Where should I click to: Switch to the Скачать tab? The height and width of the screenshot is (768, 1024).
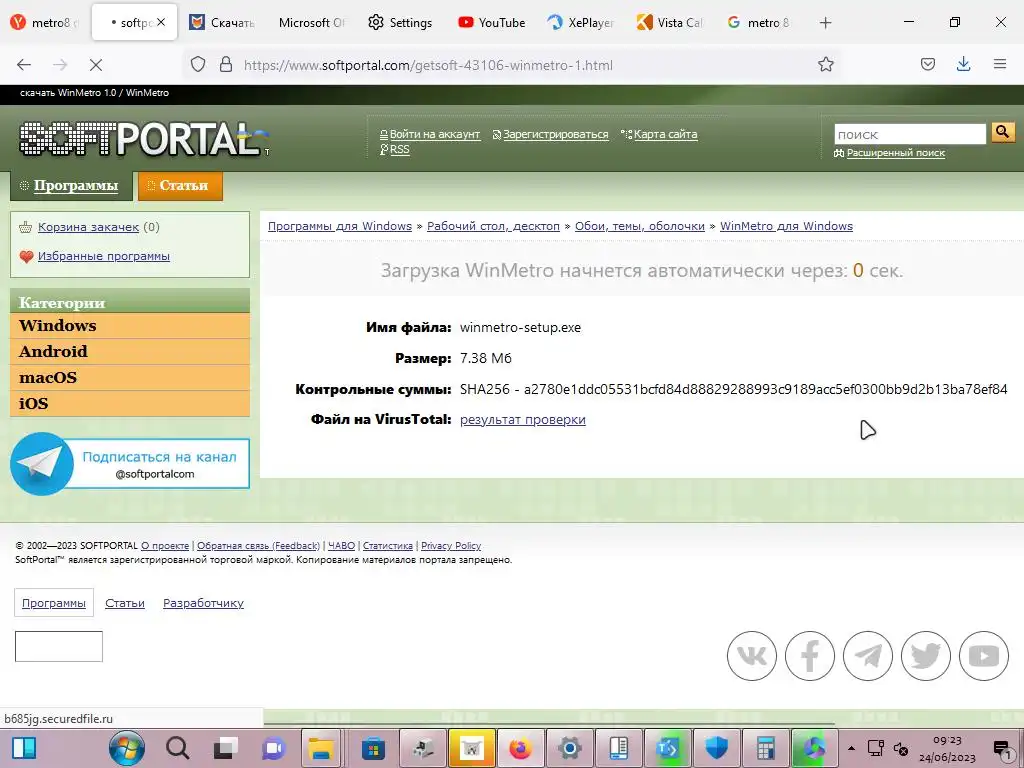pos(222,23)
